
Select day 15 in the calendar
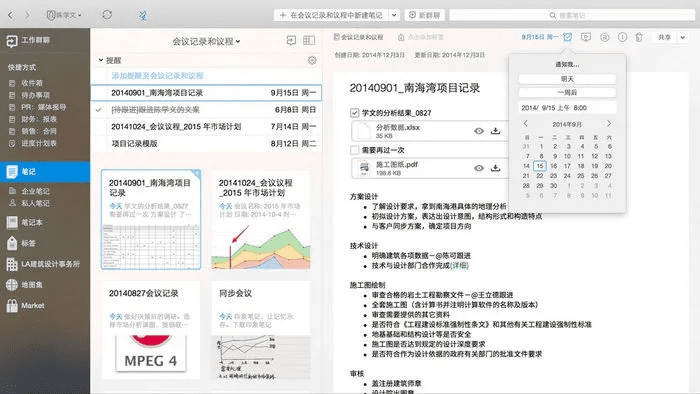point(540,166)
